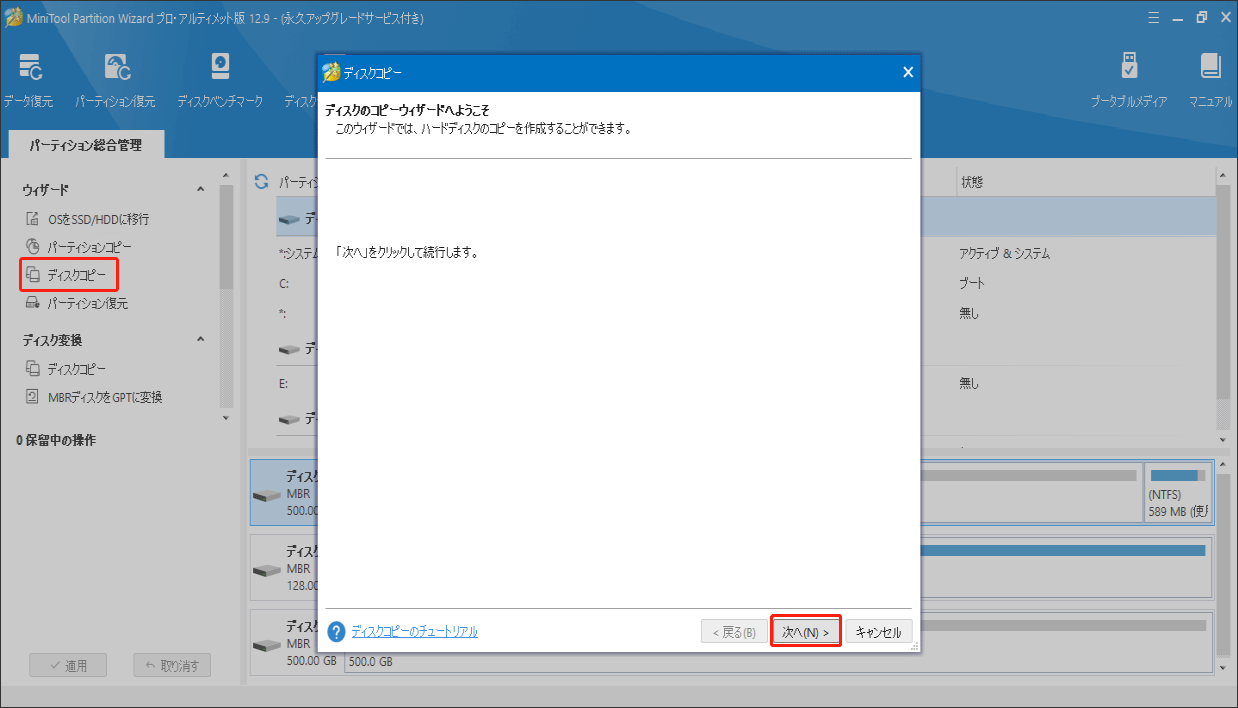
Task: Click the sidebar パーティション復元 drive icon
Action: coord(32,303)
